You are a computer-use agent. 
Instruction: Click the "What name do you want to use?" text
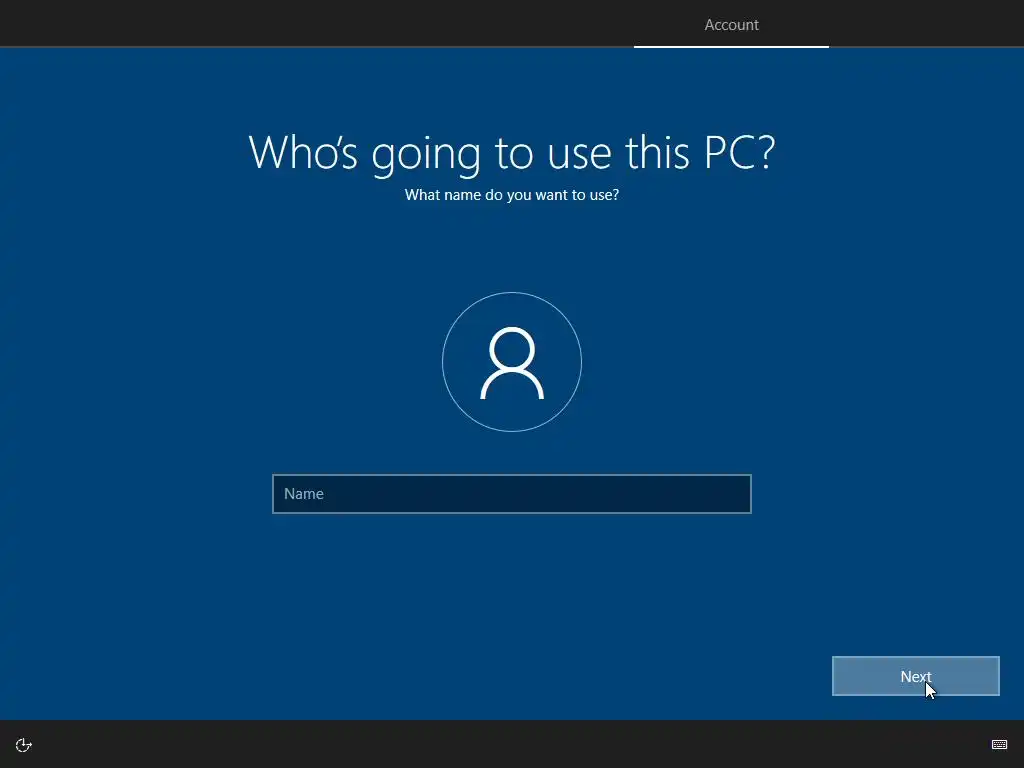click(512, 195)
